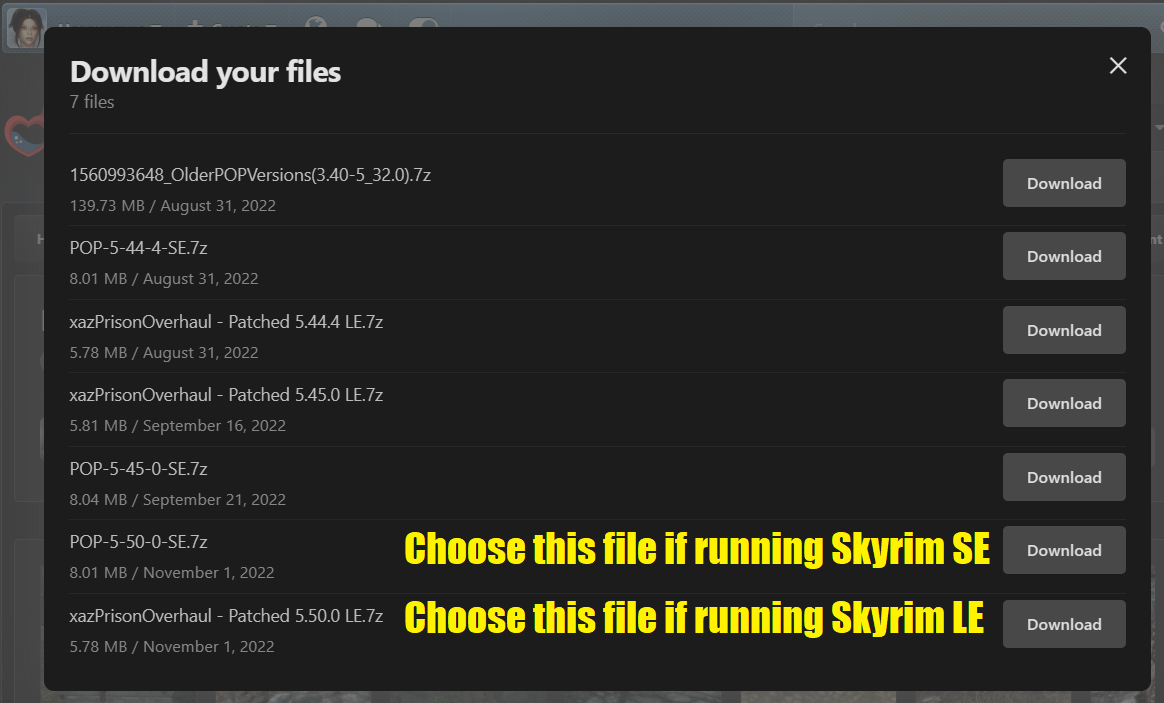This screenshot has width=1164, height=703.
Task: Select the file name POP-5-45-0-SE.7z
Action: coord(138,469)
